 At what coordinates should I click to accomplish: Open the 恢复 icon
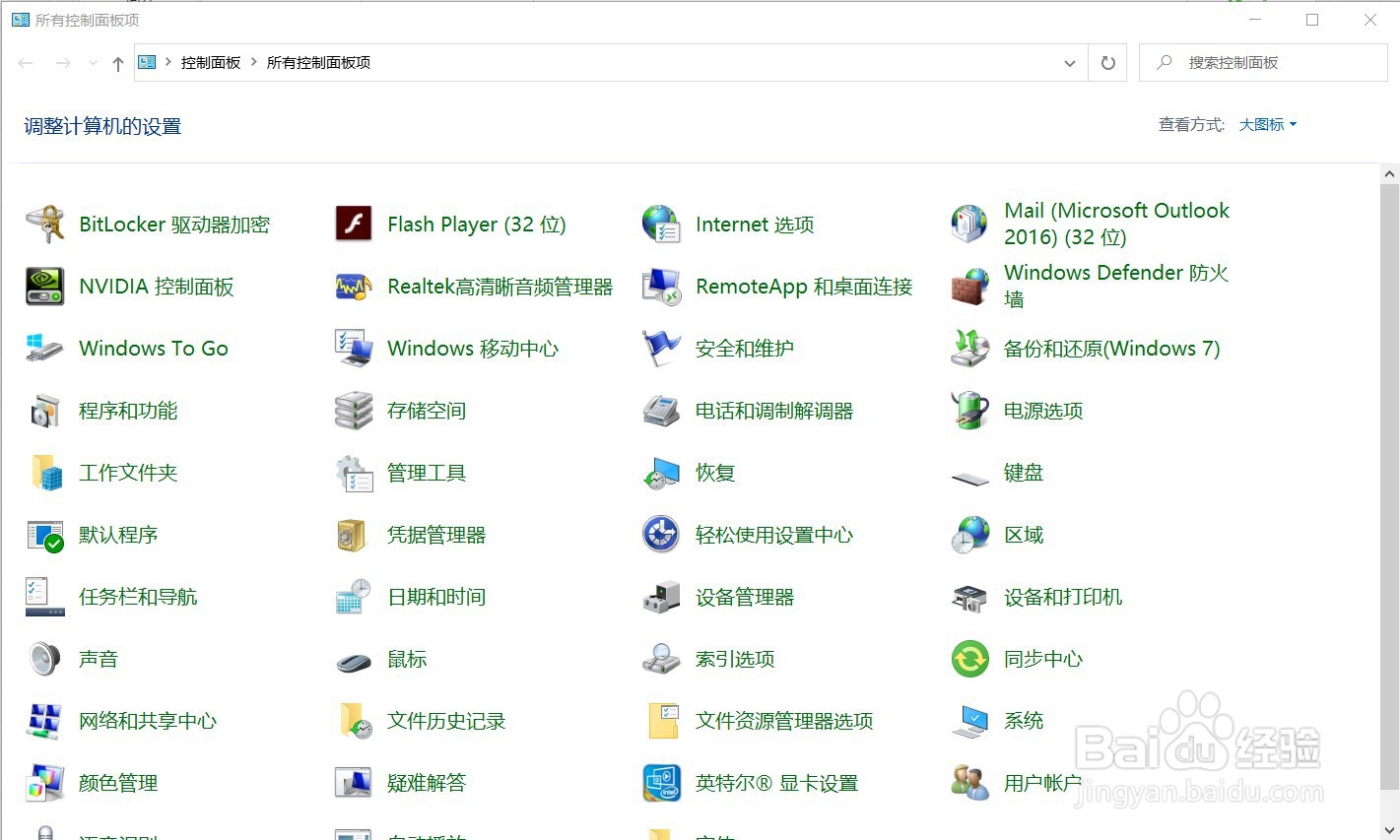[662, 473]
